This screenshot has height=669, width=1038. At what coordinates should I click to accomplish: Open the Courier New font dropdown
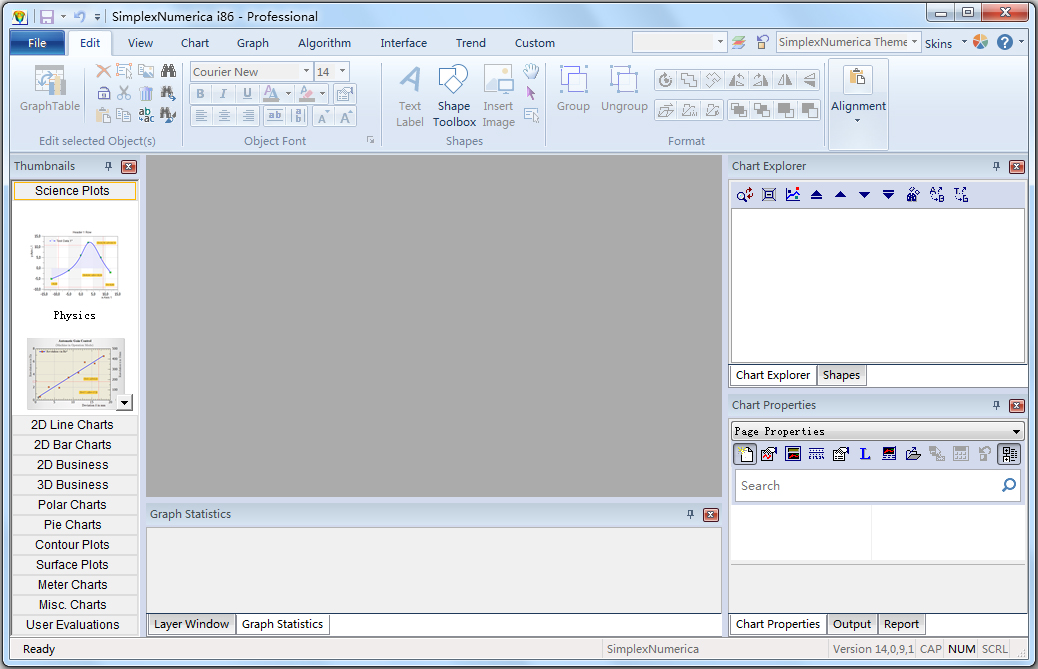click(306, 71)
